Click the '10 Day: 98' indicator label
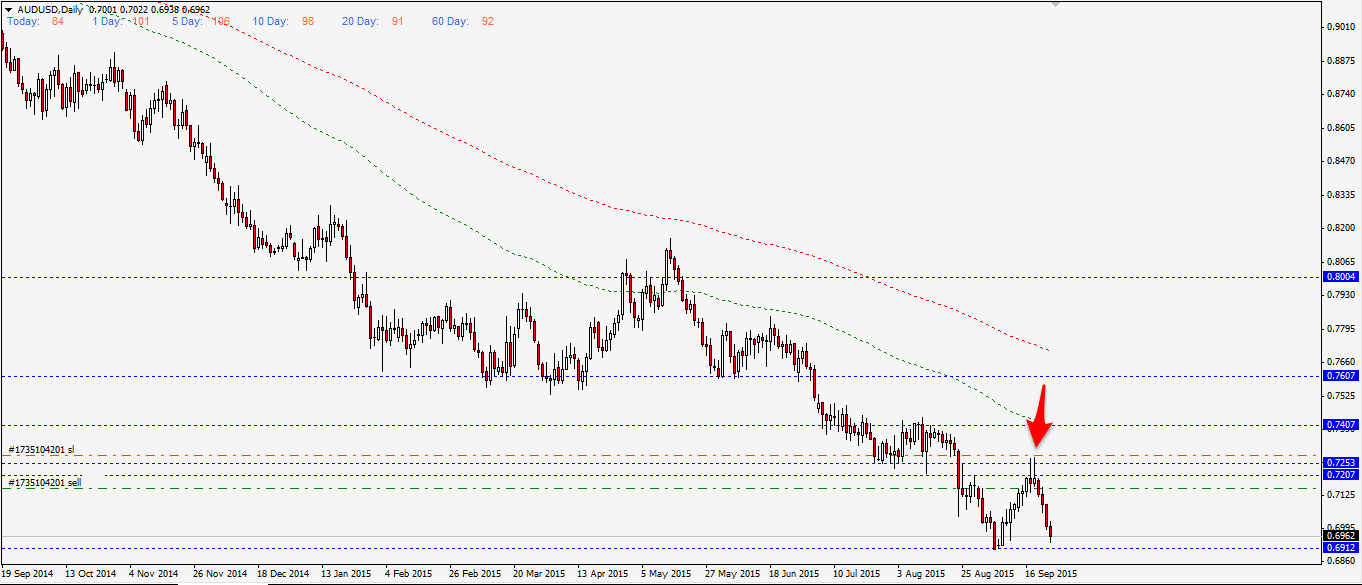This screenshot has width=1362, height=585. pyautogui.click(x=285, y=21)
